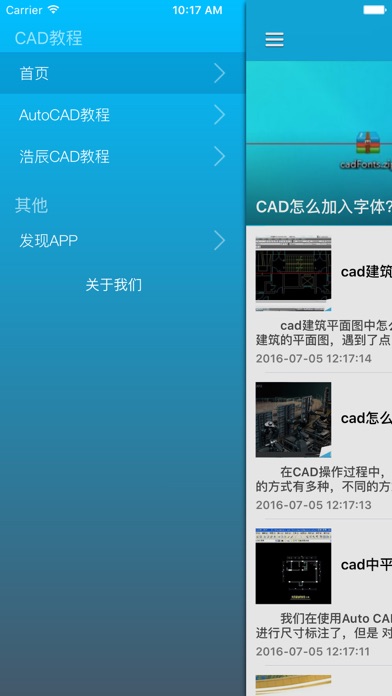Tap the chevron next to 首页
This screenshot has width=392, height=696.
(x=219, y=73)
